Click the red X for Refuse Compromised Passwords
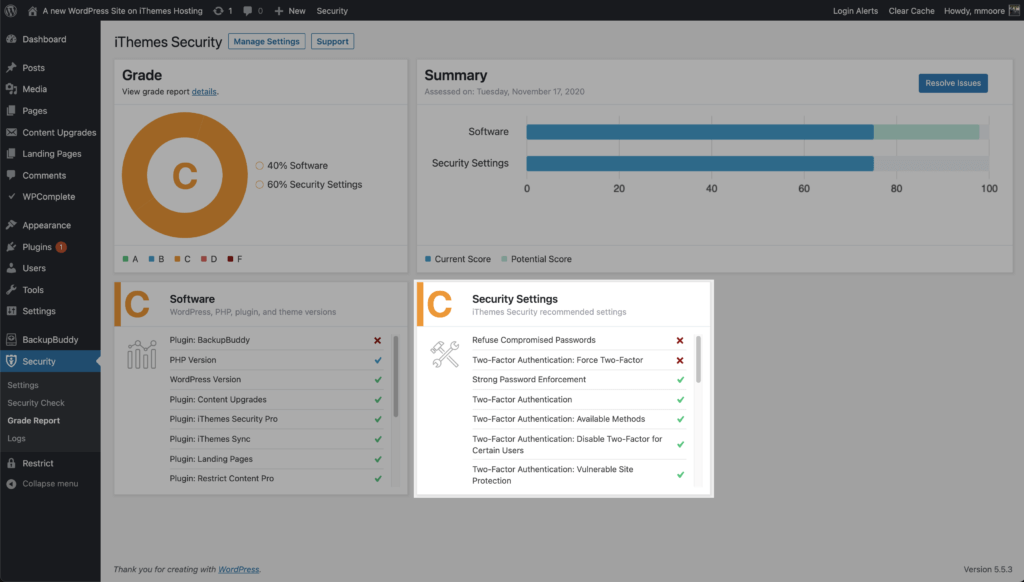The image size is (1024, 582). tap(680, 340)
